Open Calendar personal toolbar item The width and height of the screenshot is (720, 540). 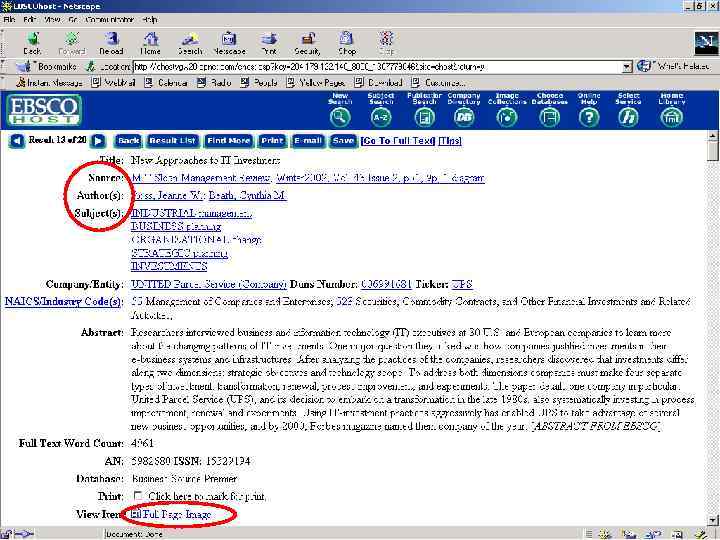tap(166, 83)
